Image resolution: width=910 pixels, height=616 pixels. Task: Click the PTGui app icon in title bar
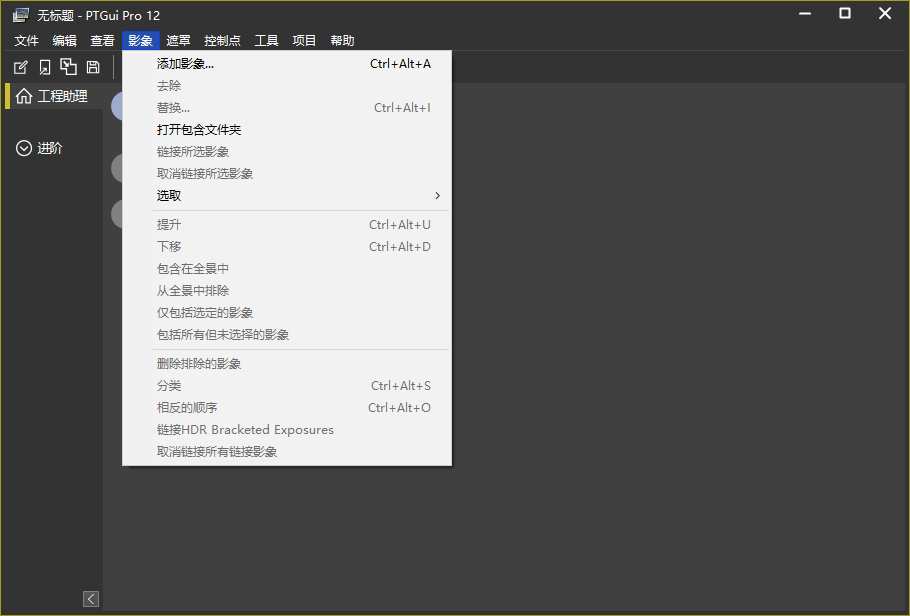click(20, 15)
